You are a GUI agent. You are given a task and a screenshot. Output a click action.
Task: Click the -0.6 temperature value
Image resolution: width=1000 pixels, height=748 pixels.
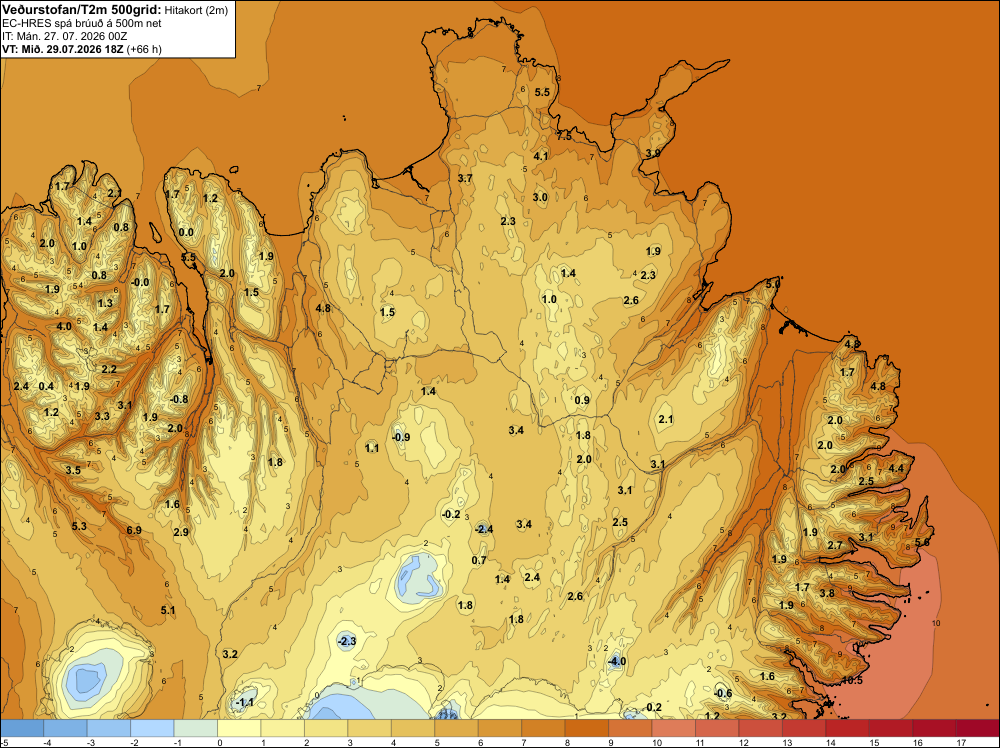coord(722,693)
